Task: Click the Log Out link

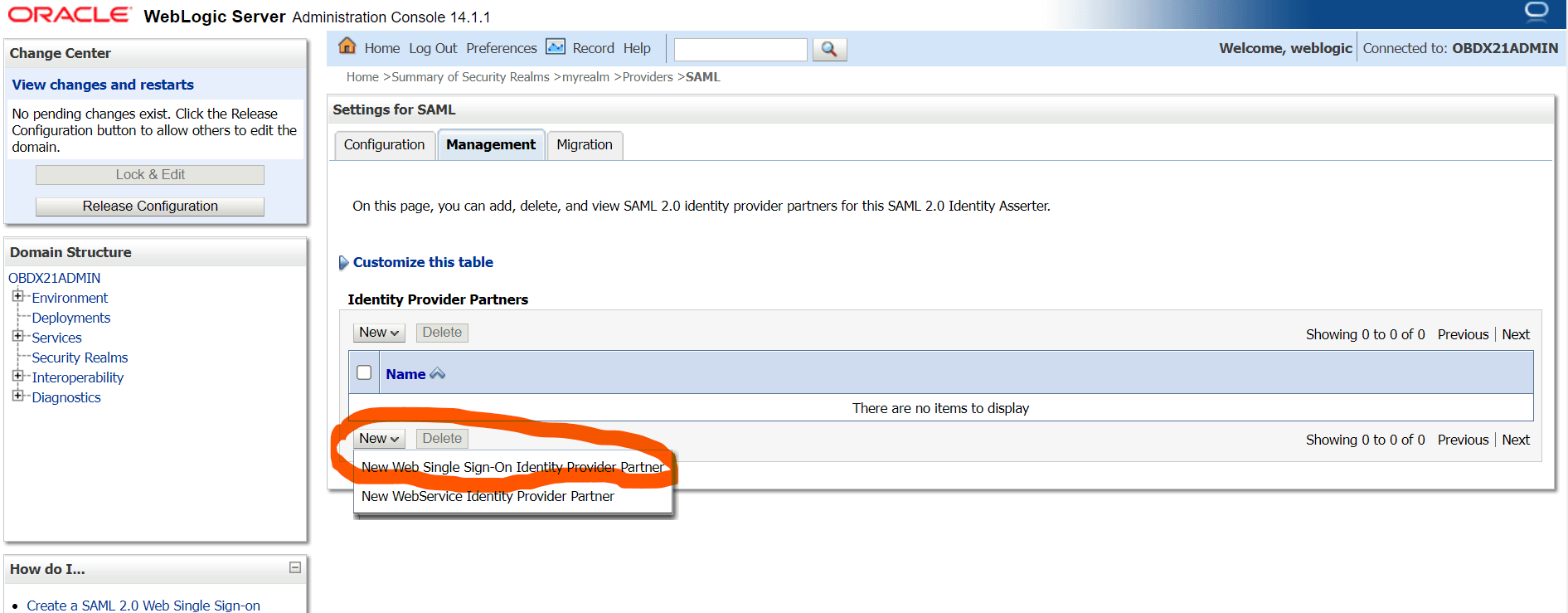Action: [x=433, y=48]
